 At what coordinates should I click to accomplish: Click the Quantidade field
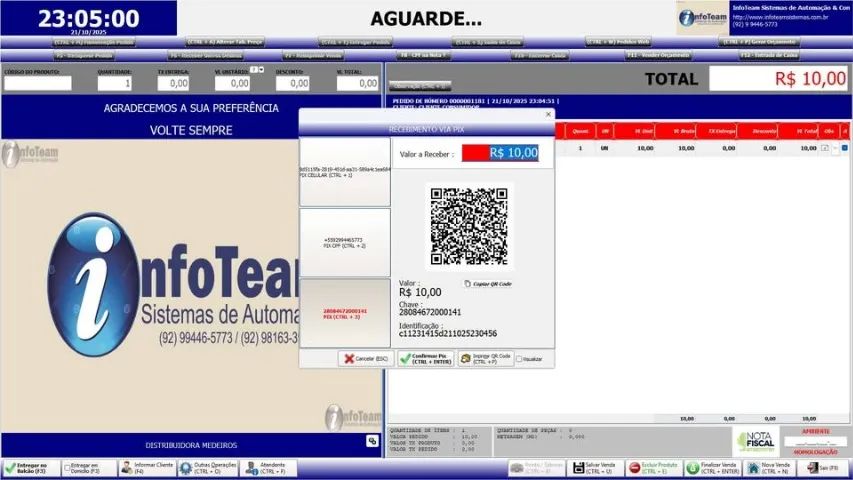point(114,83)
